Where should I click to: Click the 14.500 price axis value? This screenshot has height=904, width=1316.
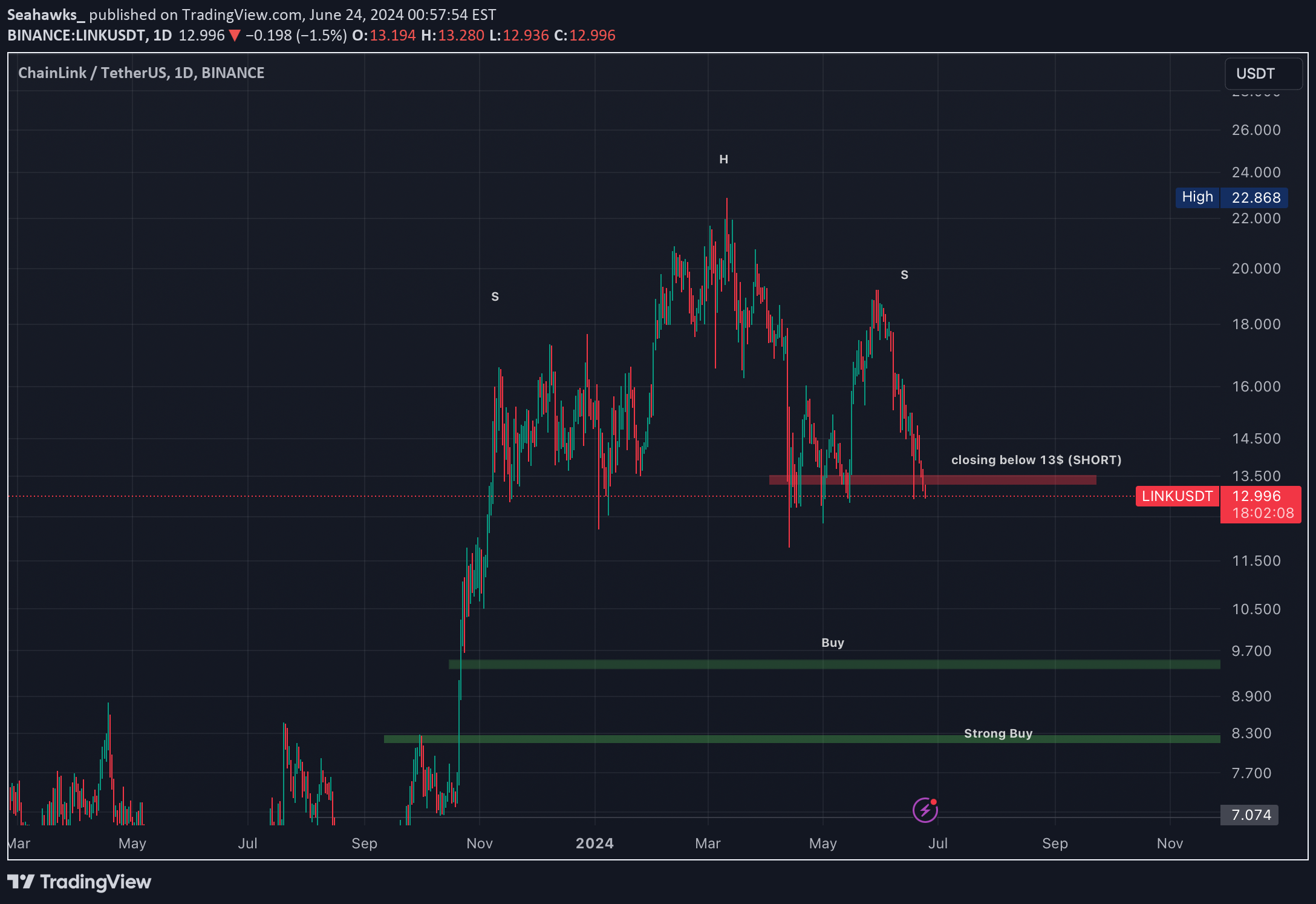point(1256,439)
